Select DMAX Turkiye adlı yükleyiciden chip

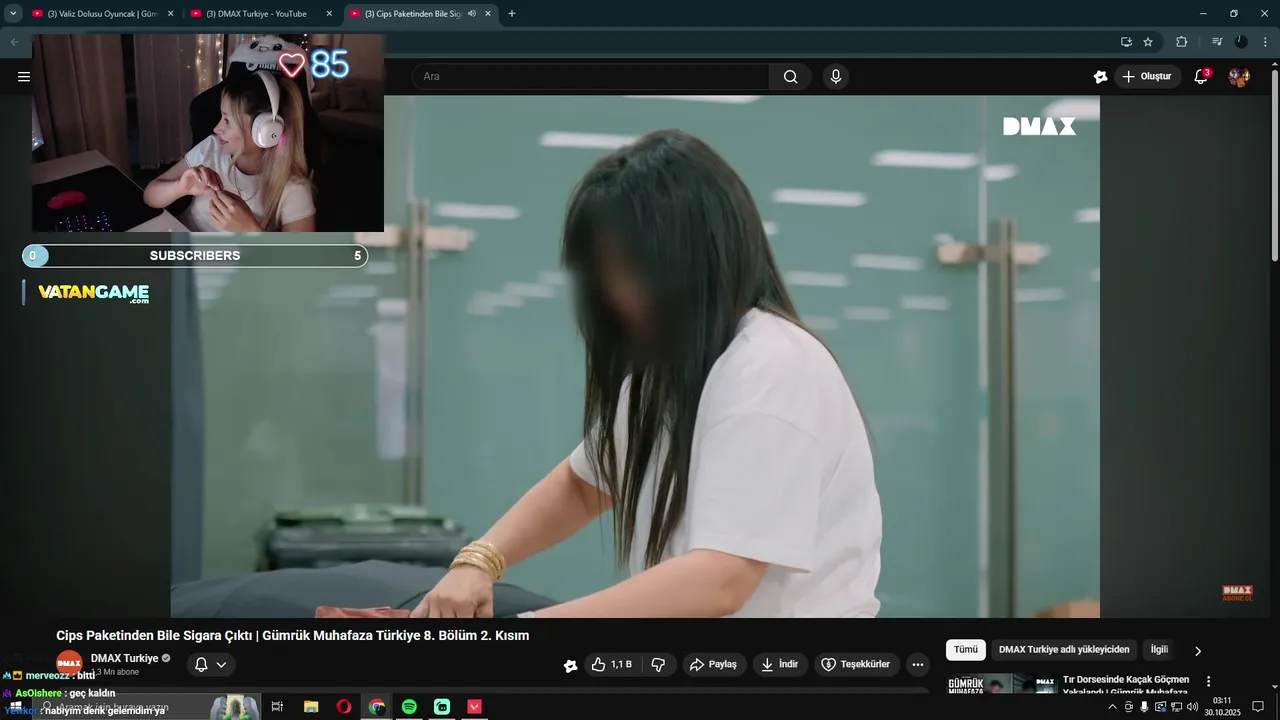[x=1064, y=650]
